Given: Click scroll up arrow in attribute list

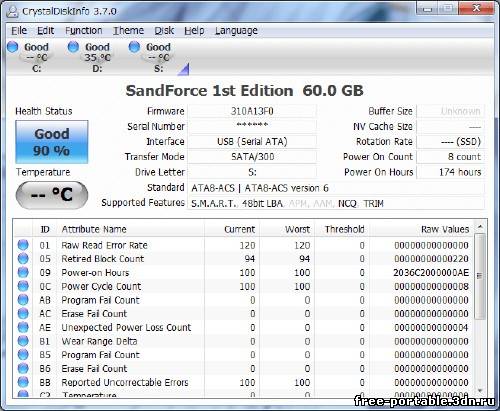Looking at the screenshot, I should [x=480, y=227].
